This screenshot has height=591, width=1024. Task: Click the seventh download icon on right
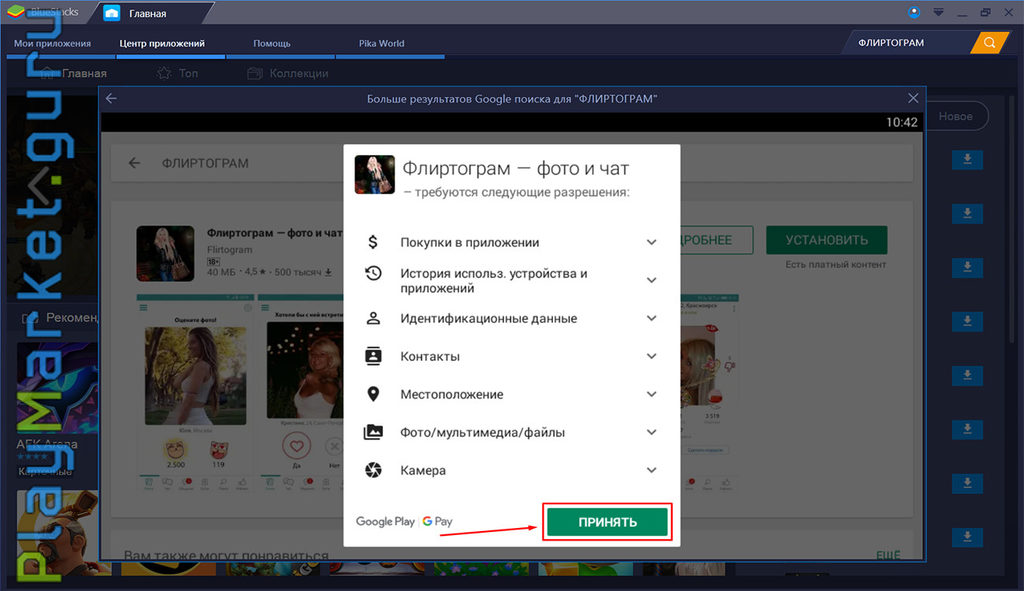click(x=967, y=483)
